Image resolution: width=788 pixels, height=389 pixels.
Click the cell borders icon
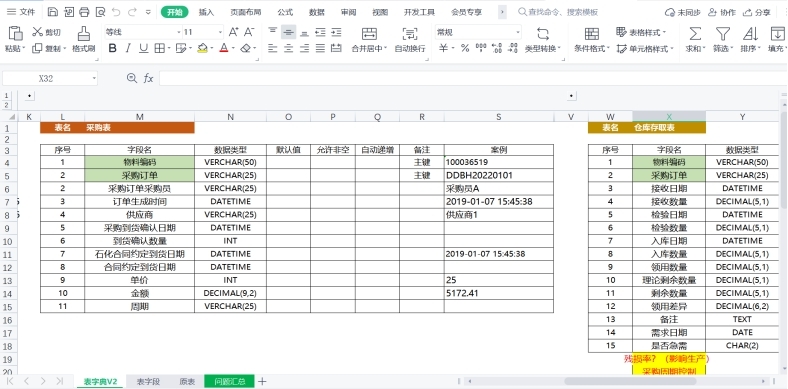pyautogui.click(x=159, y=48)
